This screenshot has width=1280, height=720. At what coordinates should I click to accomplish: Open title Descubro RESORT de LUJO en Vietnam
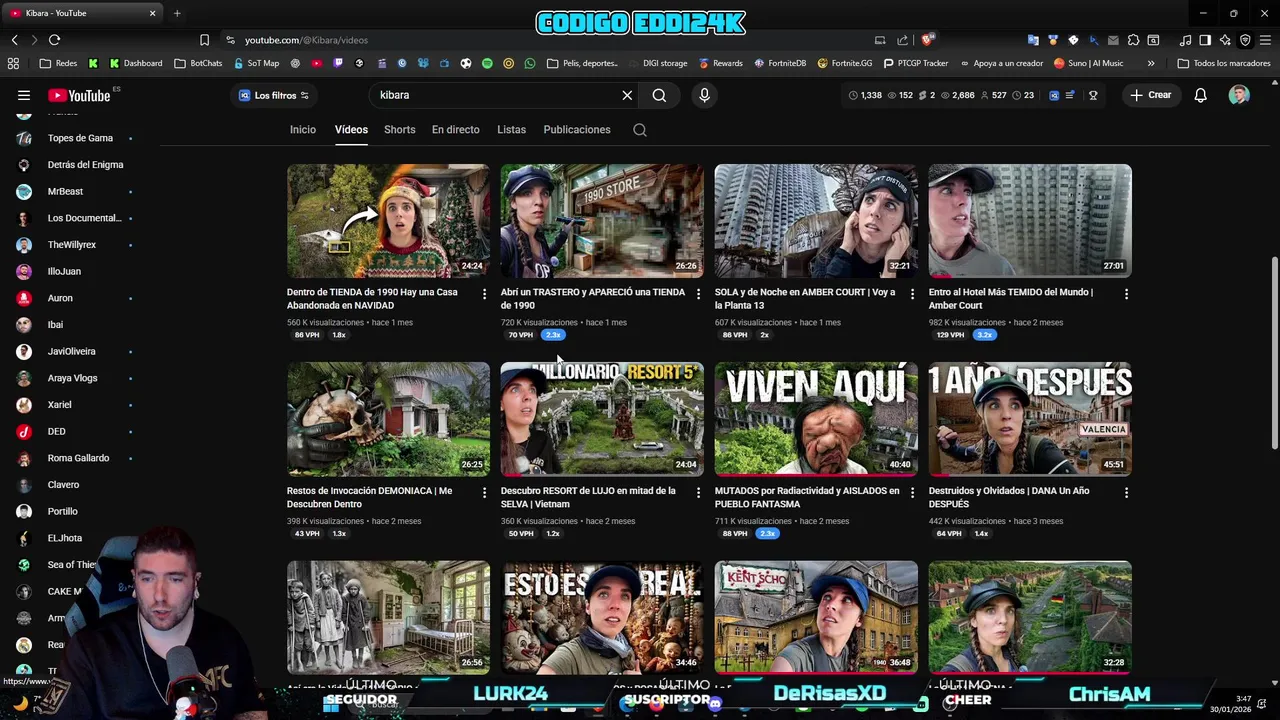(588, 497)
